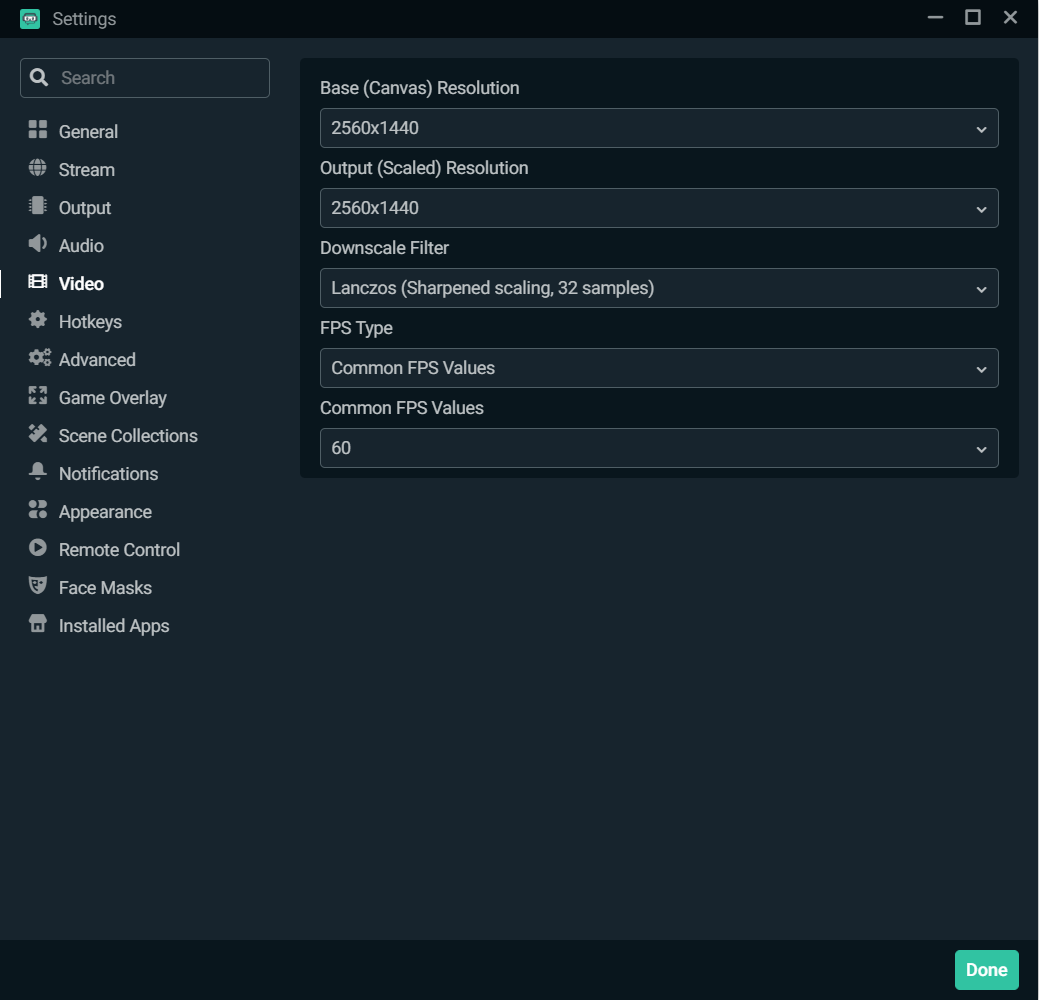The image size is (1039, 1000).
Task: Click the Streamlabs logo in titlebar
Action: point(29,18)
